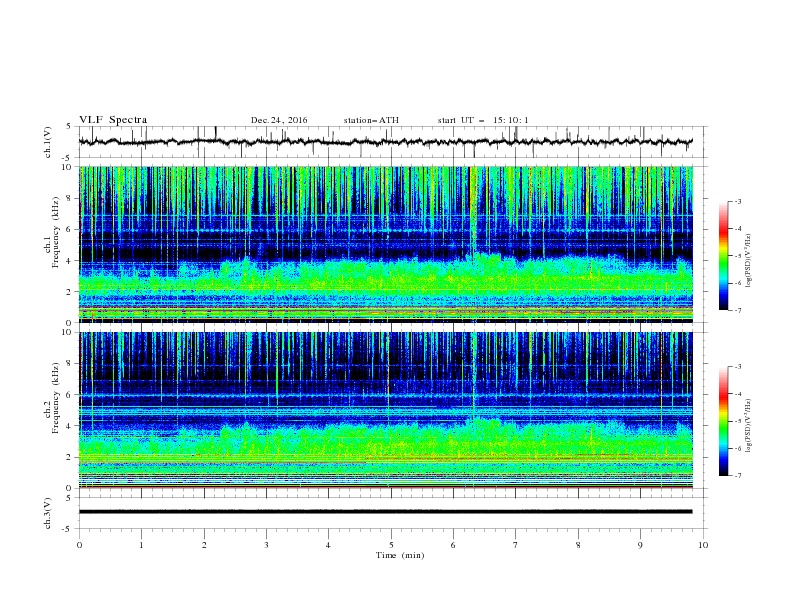Click the "9" tick on the time axis
Screen dimensions: 792x612
click(x=640, y=545)
